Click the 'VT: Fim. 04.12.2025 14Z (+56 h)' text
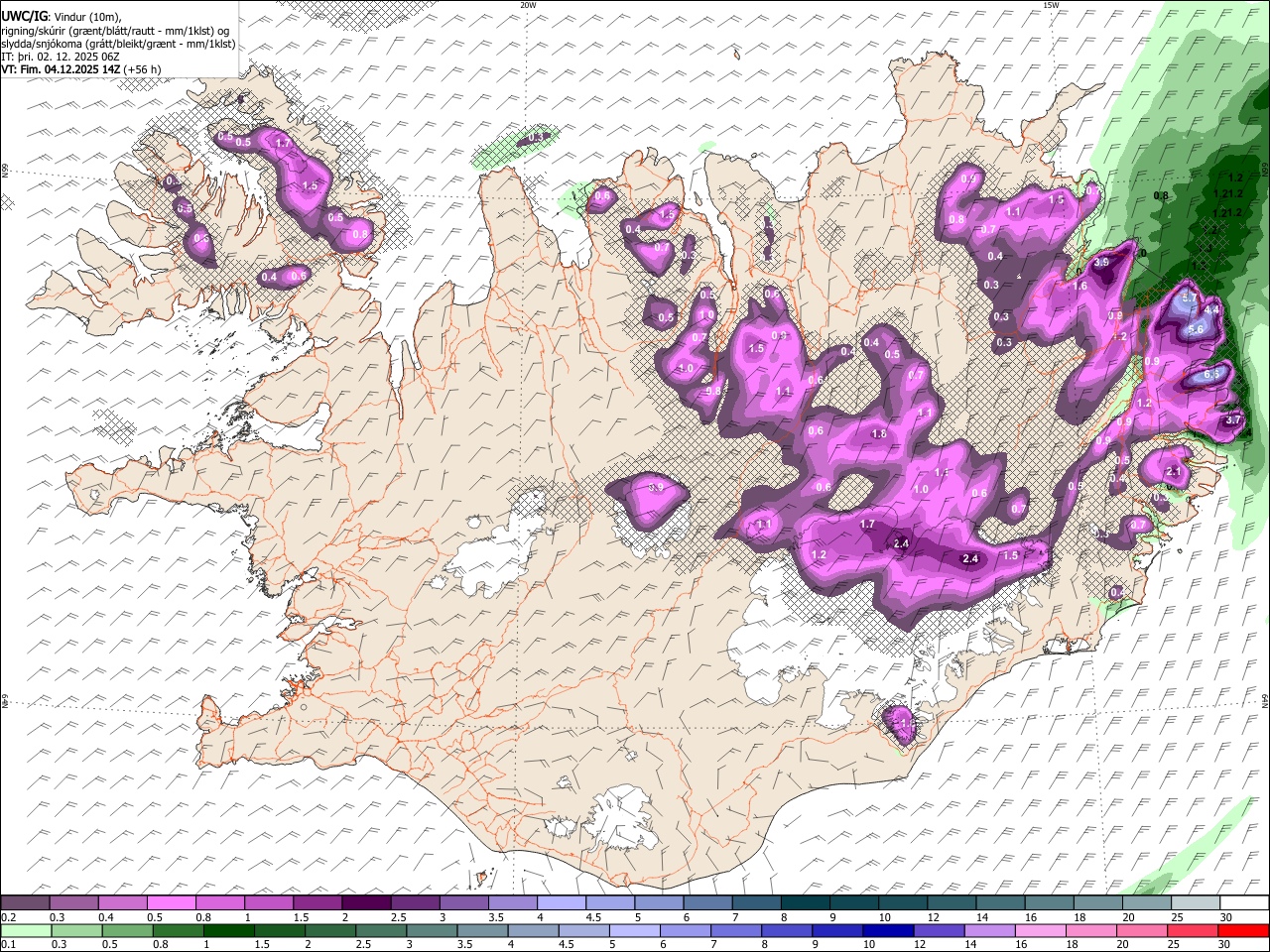 [x=81, y=69]
